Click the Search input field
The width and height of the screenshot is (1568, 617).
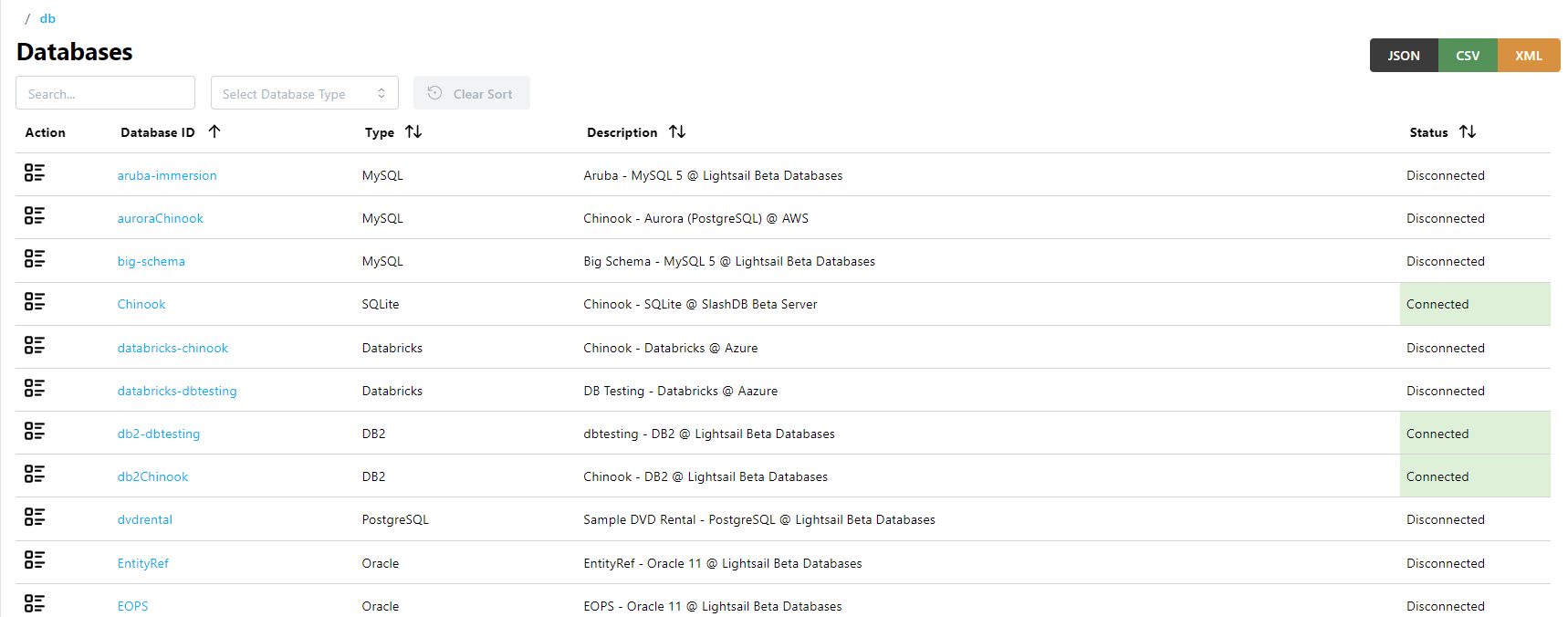coord(105,93)
